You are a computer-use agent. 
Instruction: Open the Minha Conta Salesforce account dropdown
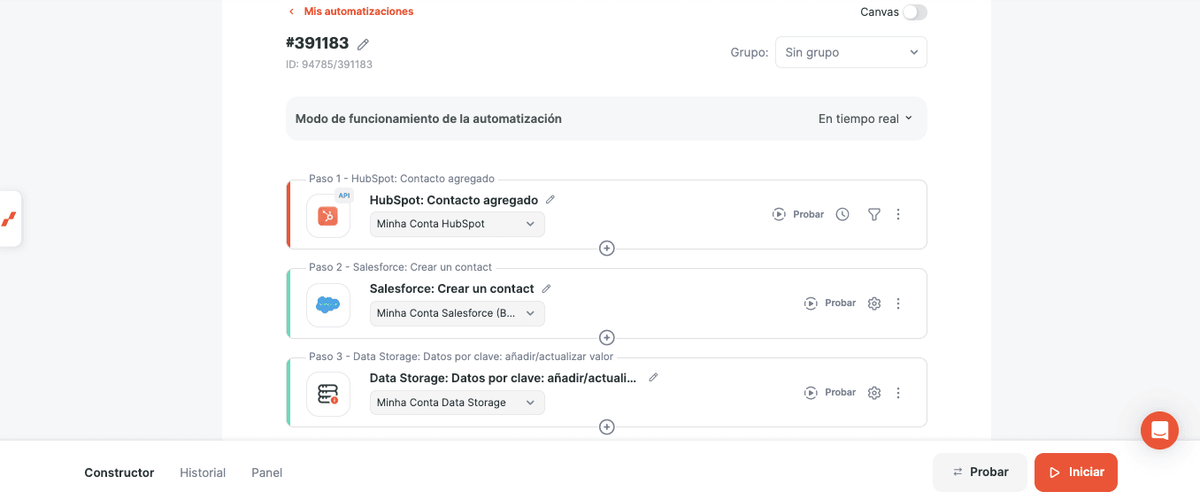(457, 313)
